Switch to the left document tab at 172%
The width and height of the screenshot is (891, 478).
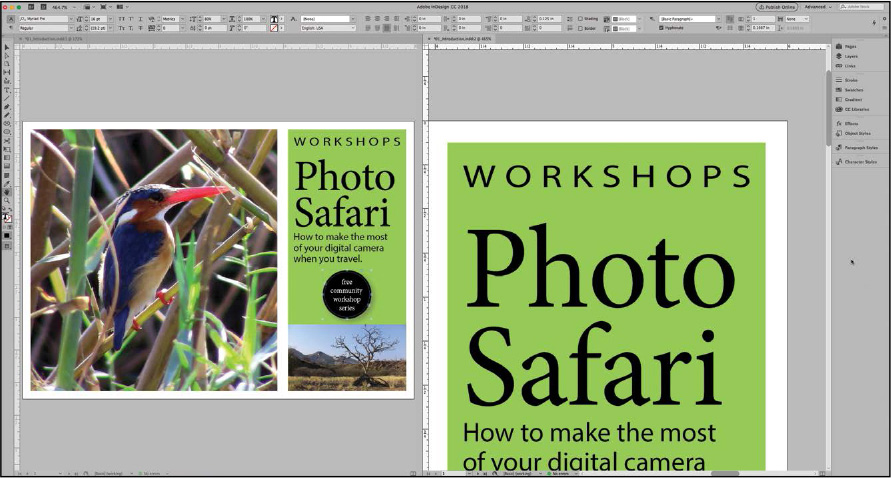pyautogui.click(x=55, y=39)
